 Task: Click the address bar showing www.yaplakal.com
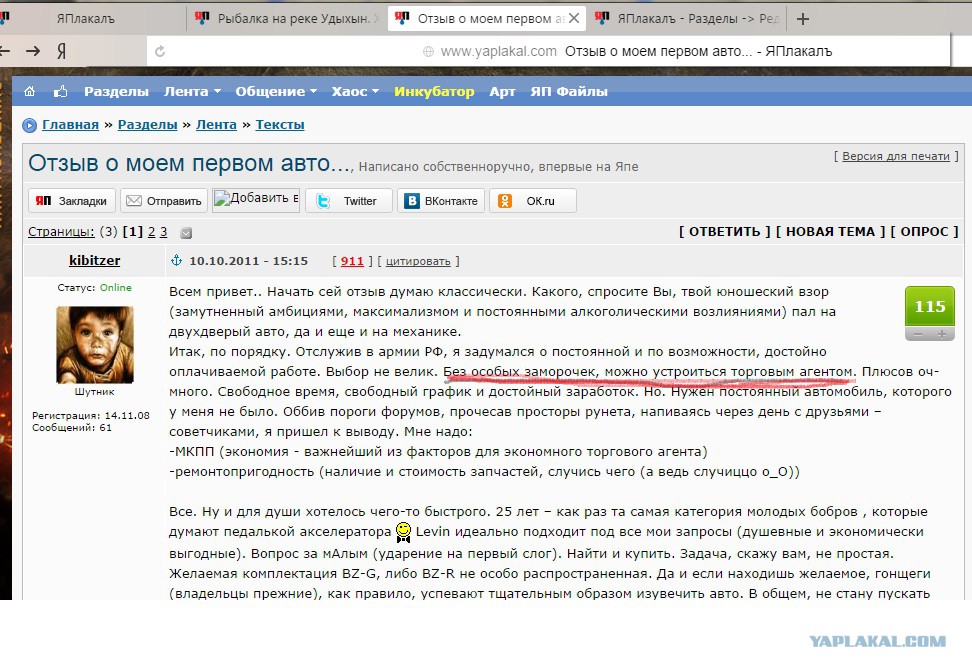click(x=549, y=51)
